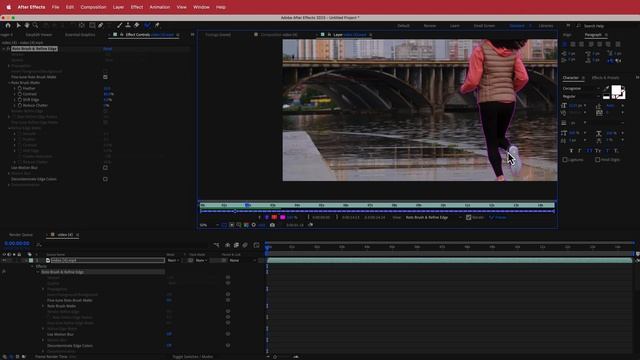Toggle Small Caps in Character panel
640x360 pixels.
click(x=598, y=151)
